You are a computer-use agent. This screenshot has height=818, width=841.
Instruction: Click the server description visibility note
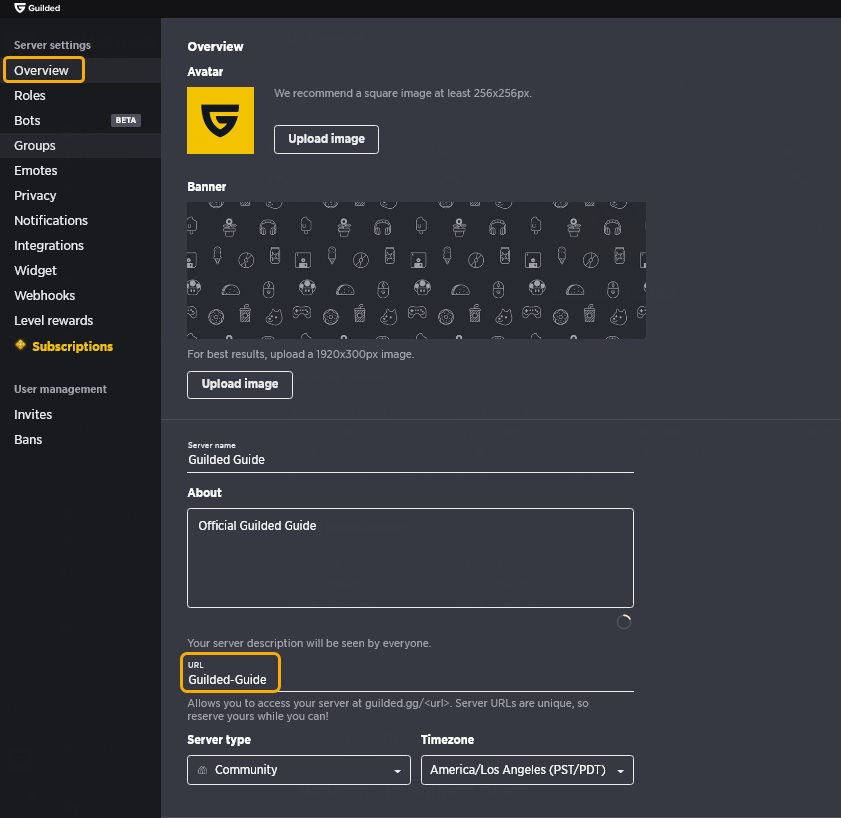pyautogui.click(x=309, y=643)
